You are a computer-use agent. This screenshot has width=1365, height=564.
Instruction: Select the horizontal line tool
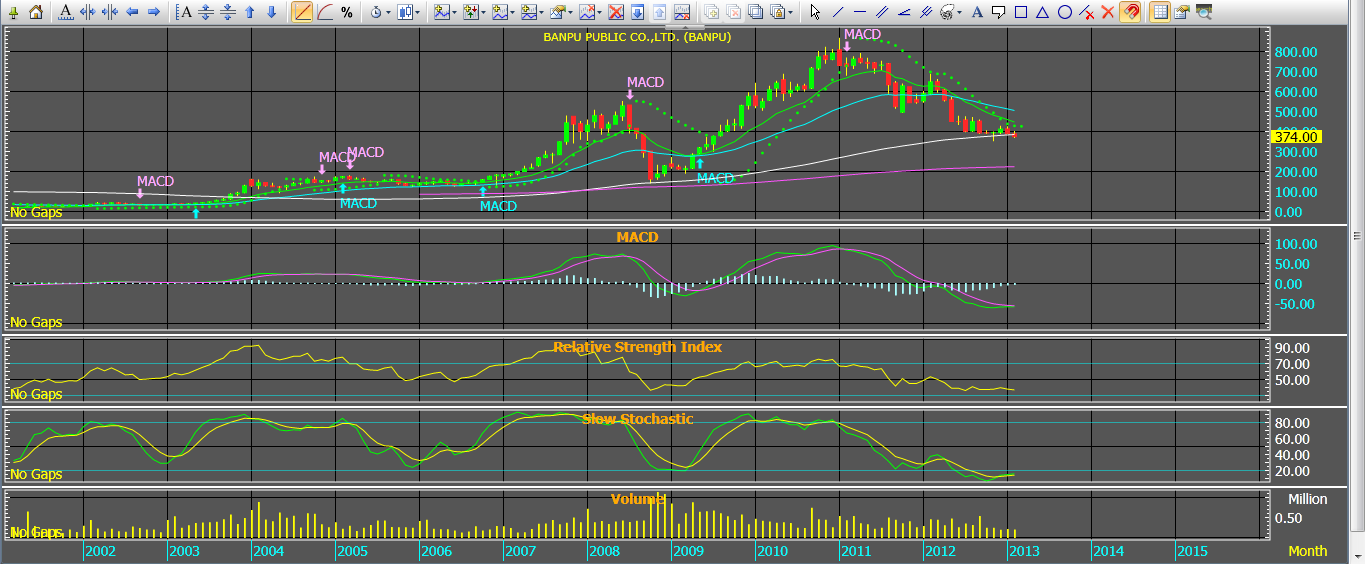pyautogui.click(x=860, y=12)
